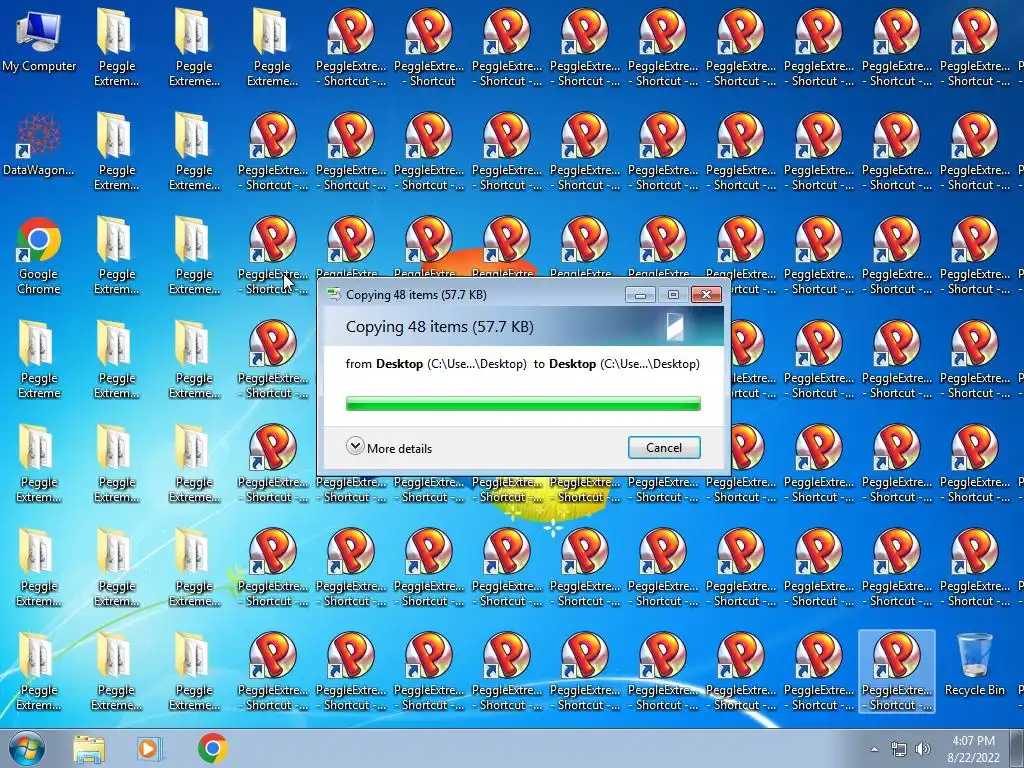Screen dimensions: 1024x768
Task: Click the volume speaker tray icon
Action: coord(922,749)
